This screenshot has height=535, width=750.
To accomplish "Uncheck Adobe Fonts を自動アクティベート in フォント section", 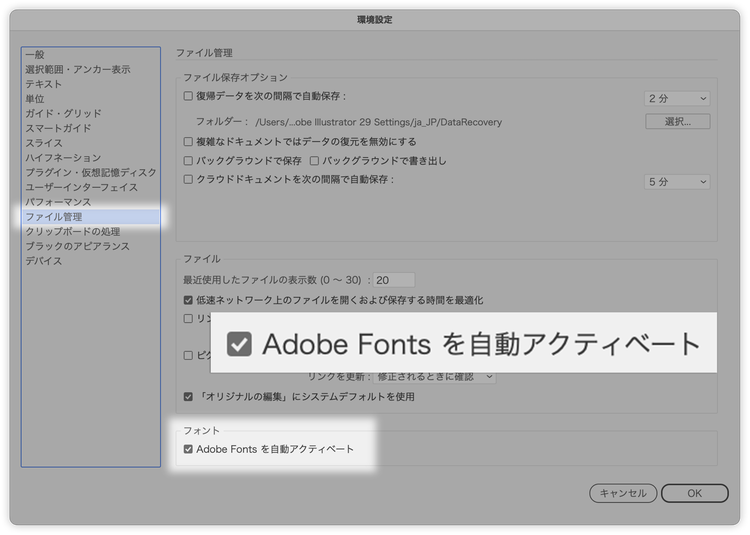I will point(188,449).
